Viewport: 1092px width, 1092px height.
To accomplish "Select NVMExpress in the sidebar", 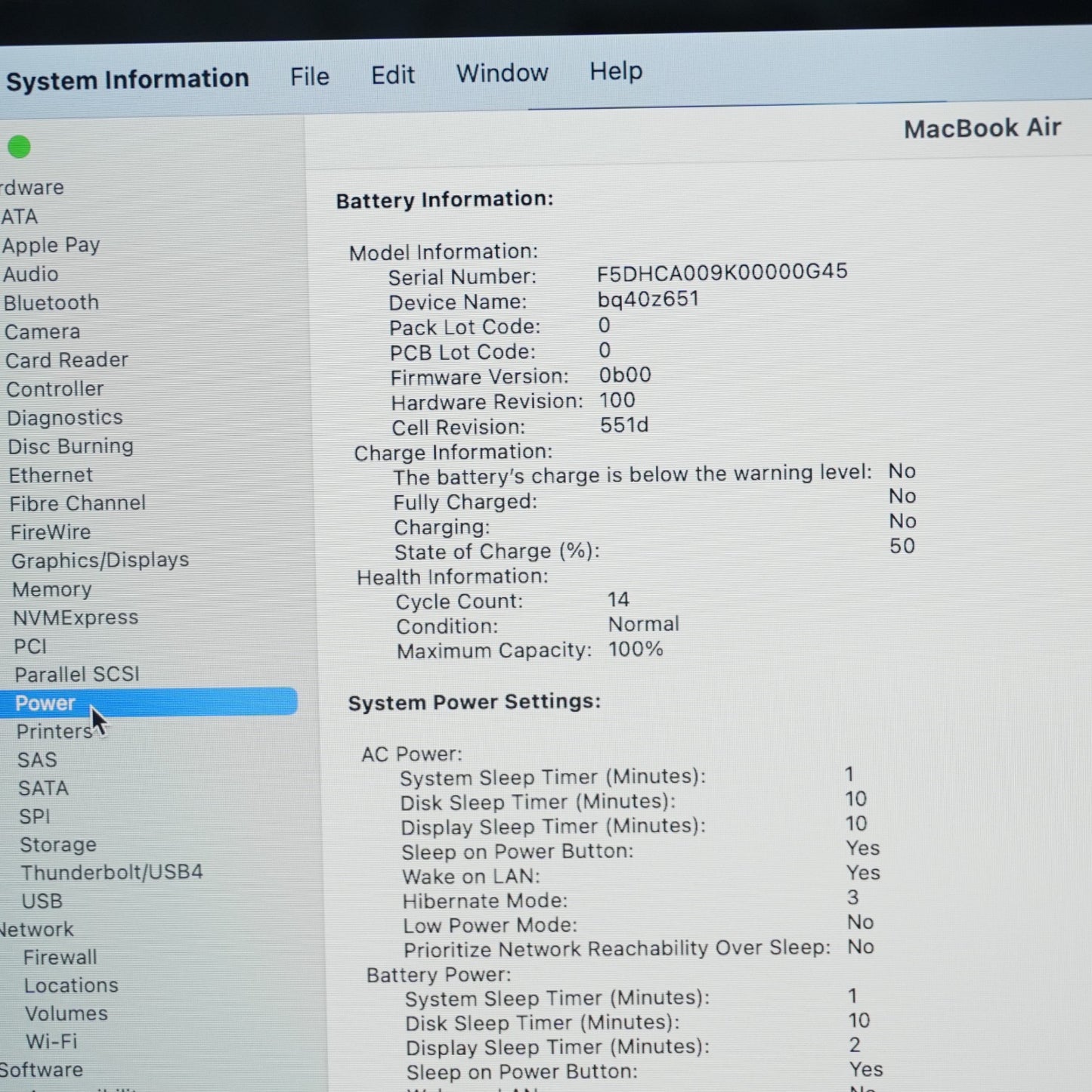I will (x=76, y=618).
